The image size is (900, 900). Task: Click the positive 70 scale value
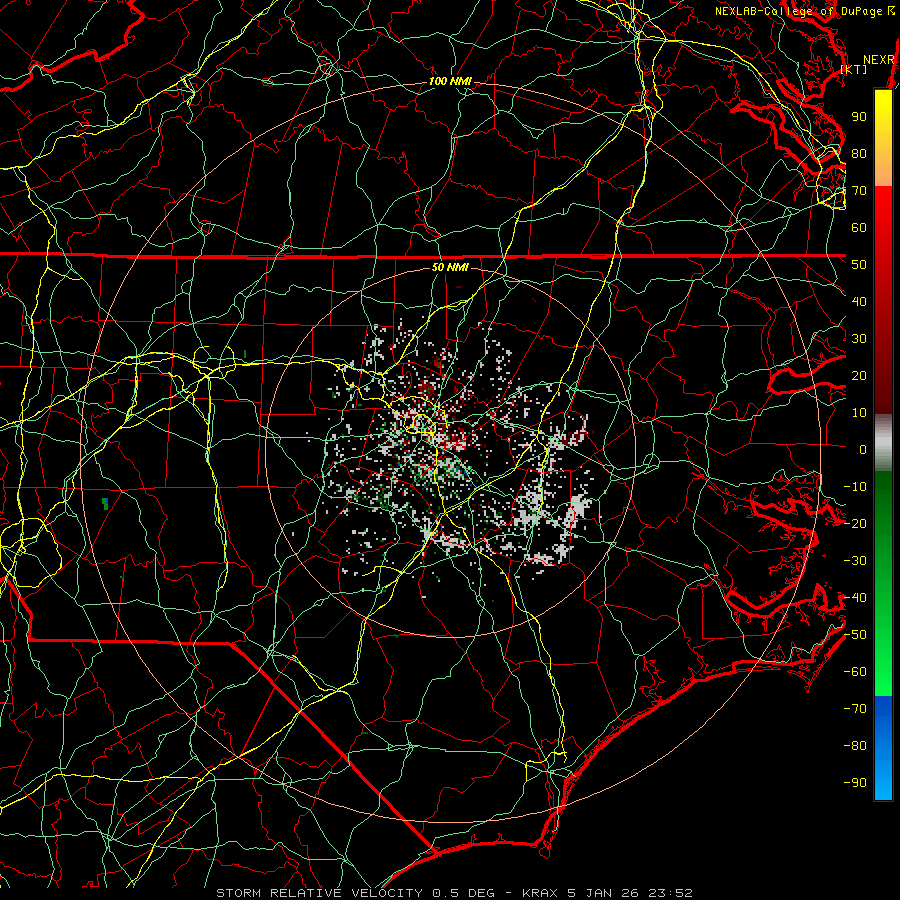pyautogui.click(x=859, y=191)
